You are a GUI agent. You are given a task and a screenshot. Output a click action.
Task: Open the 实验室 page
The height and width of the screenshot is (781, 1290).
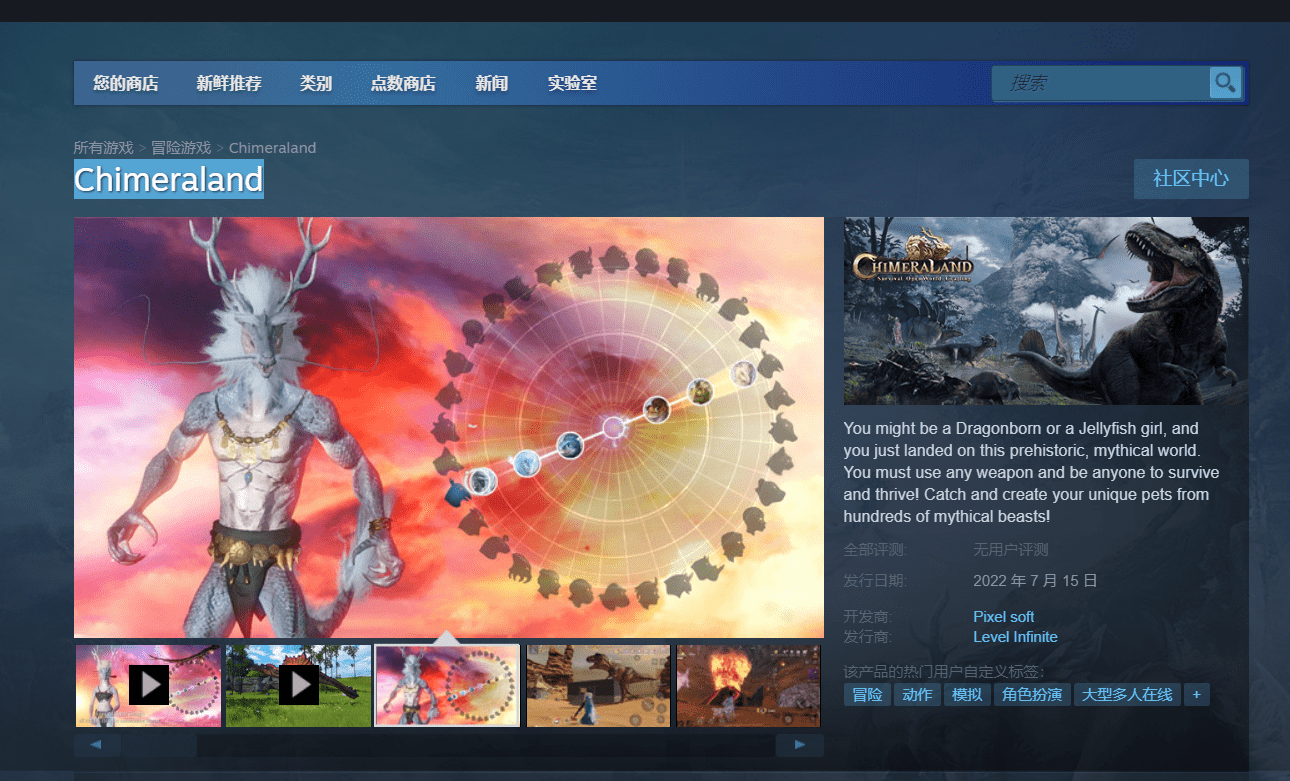[572, 83]
